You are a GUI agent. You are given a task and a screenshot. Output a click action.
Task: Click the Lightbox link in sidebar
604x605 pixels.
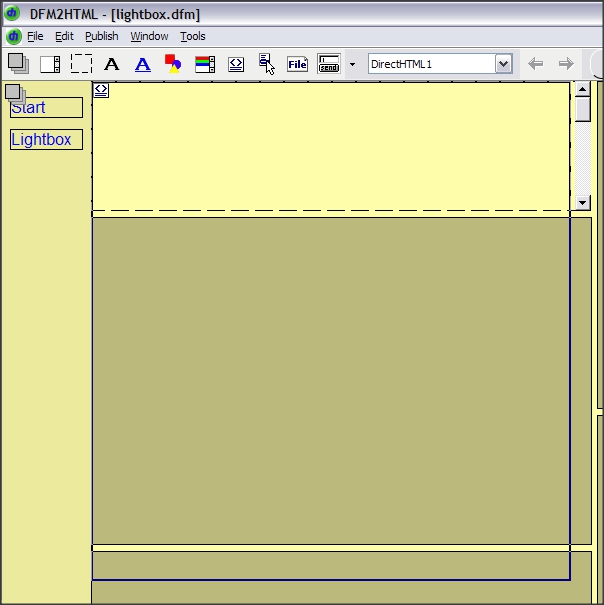pos(41,140)
